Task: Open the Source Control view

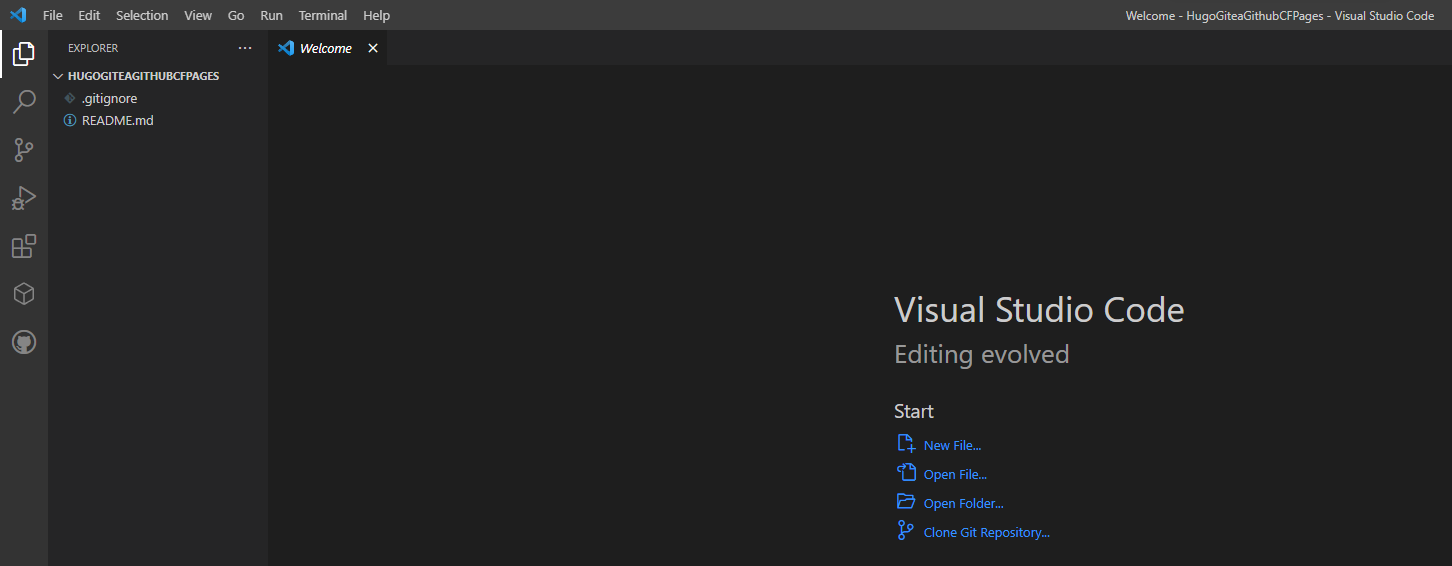Action: click(24, 150)
